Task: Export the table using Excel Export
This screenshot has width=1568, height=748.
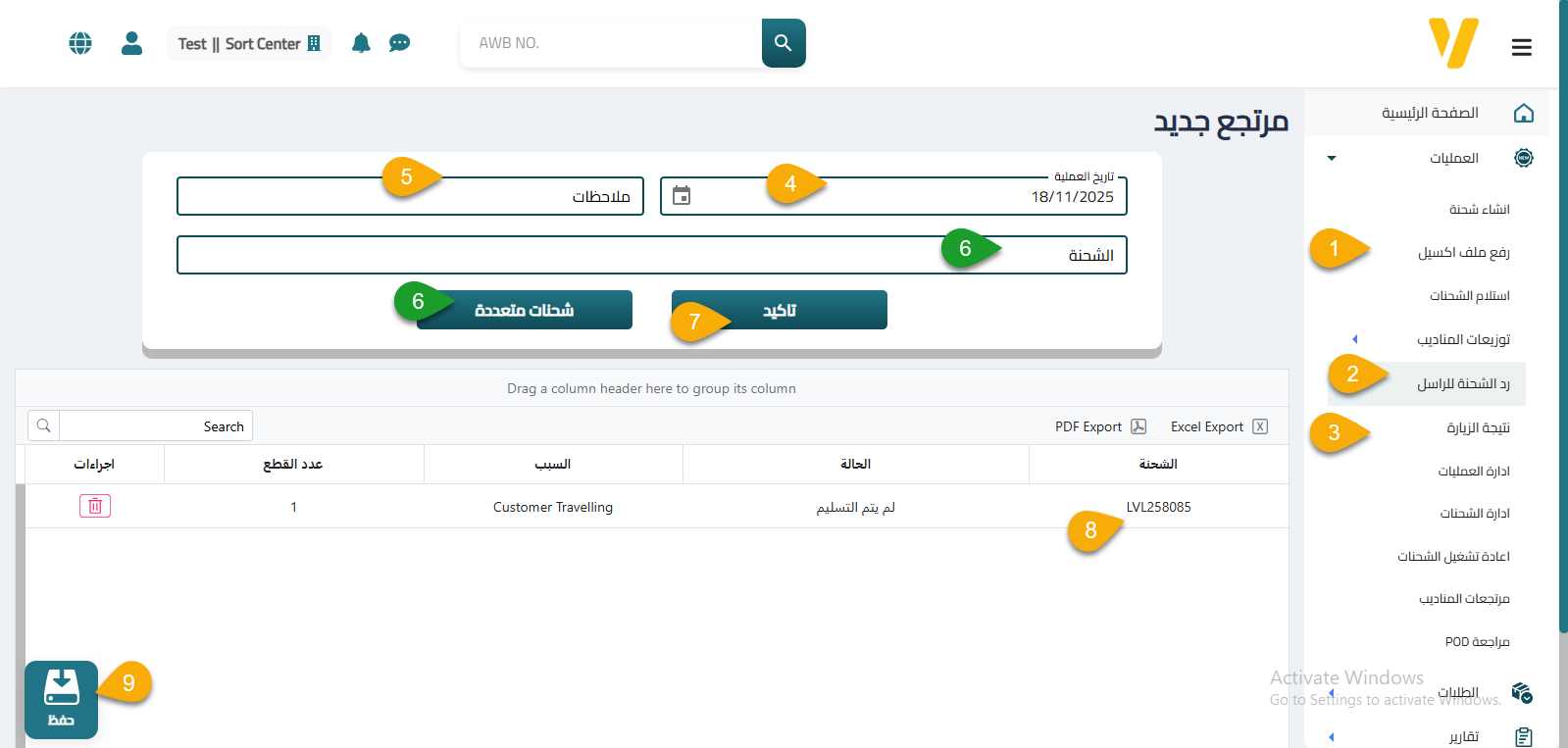Action: (x=1218, y=426)
